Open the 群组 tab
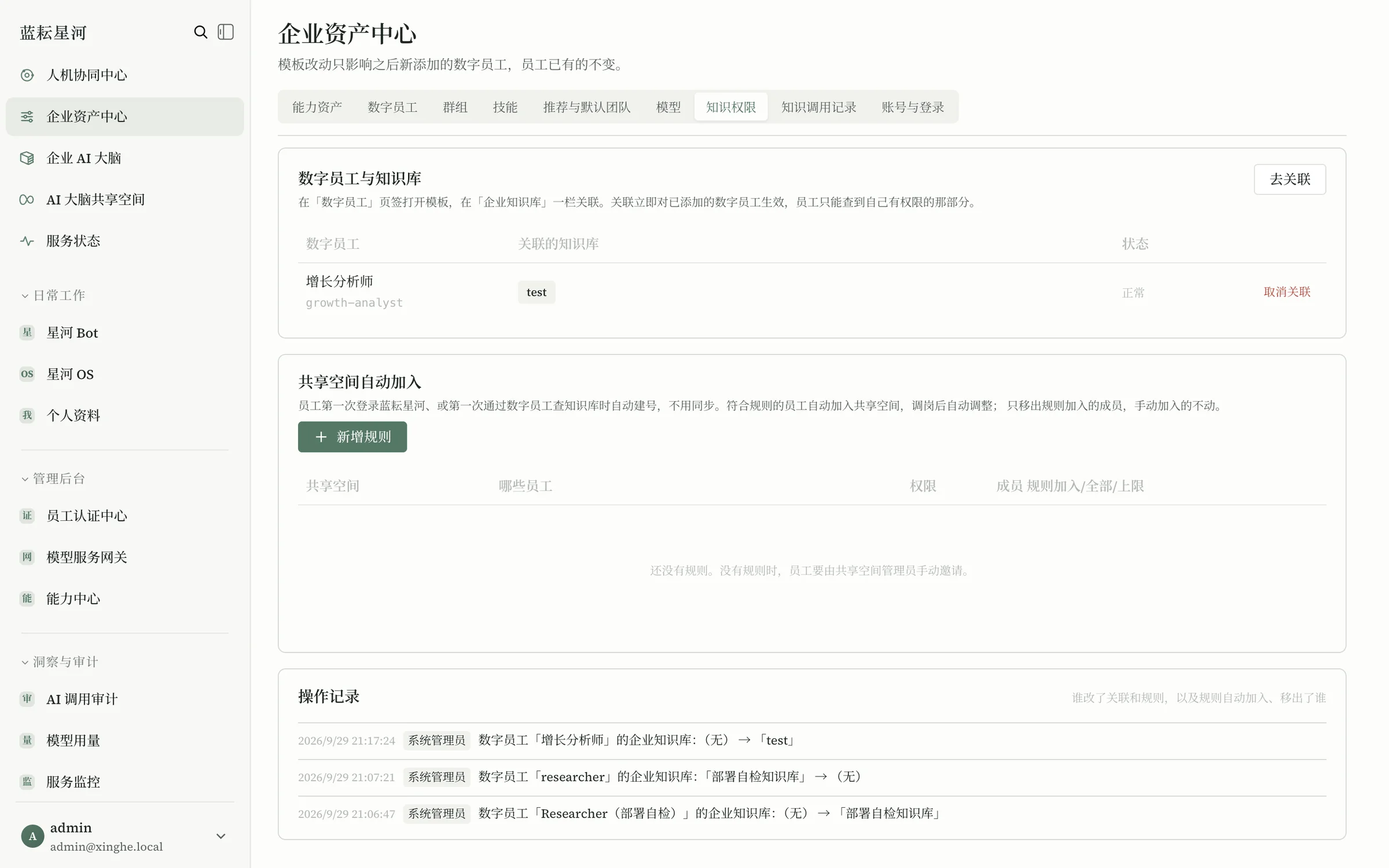This screenshot has height=868, width=1389. [455, 107]
